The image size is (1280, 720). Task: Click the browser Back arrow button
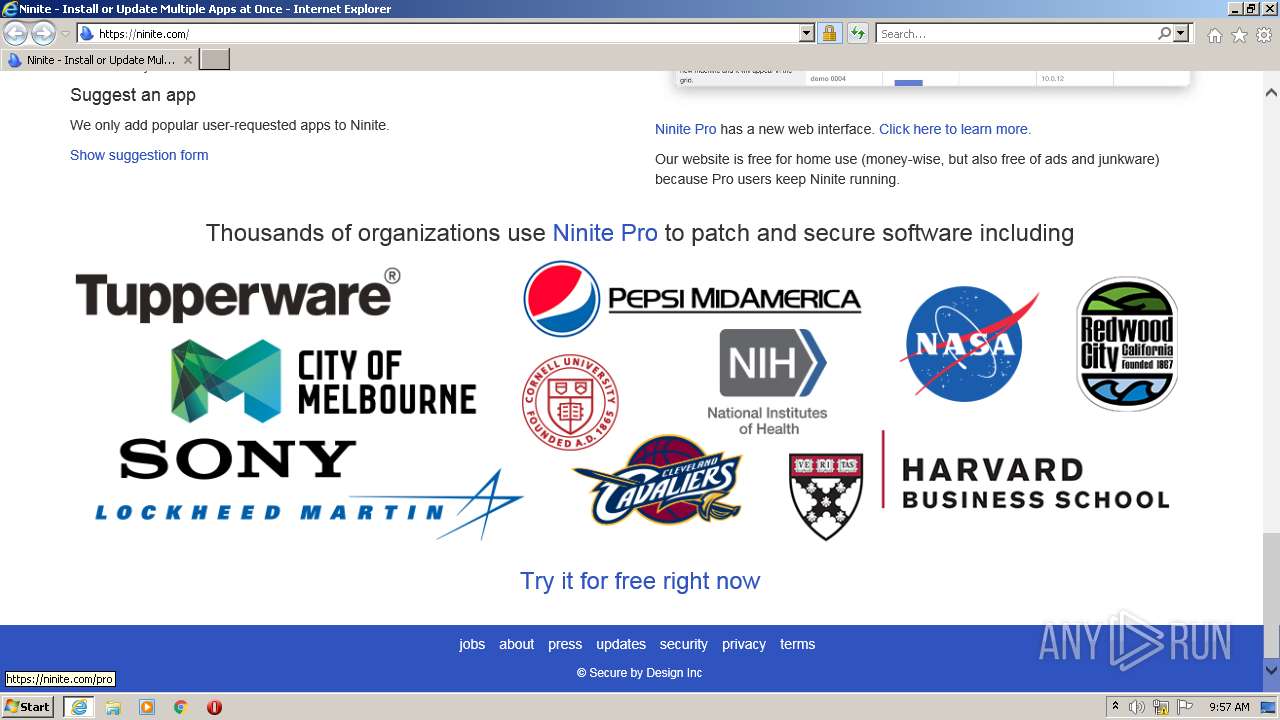pos(15,34)
